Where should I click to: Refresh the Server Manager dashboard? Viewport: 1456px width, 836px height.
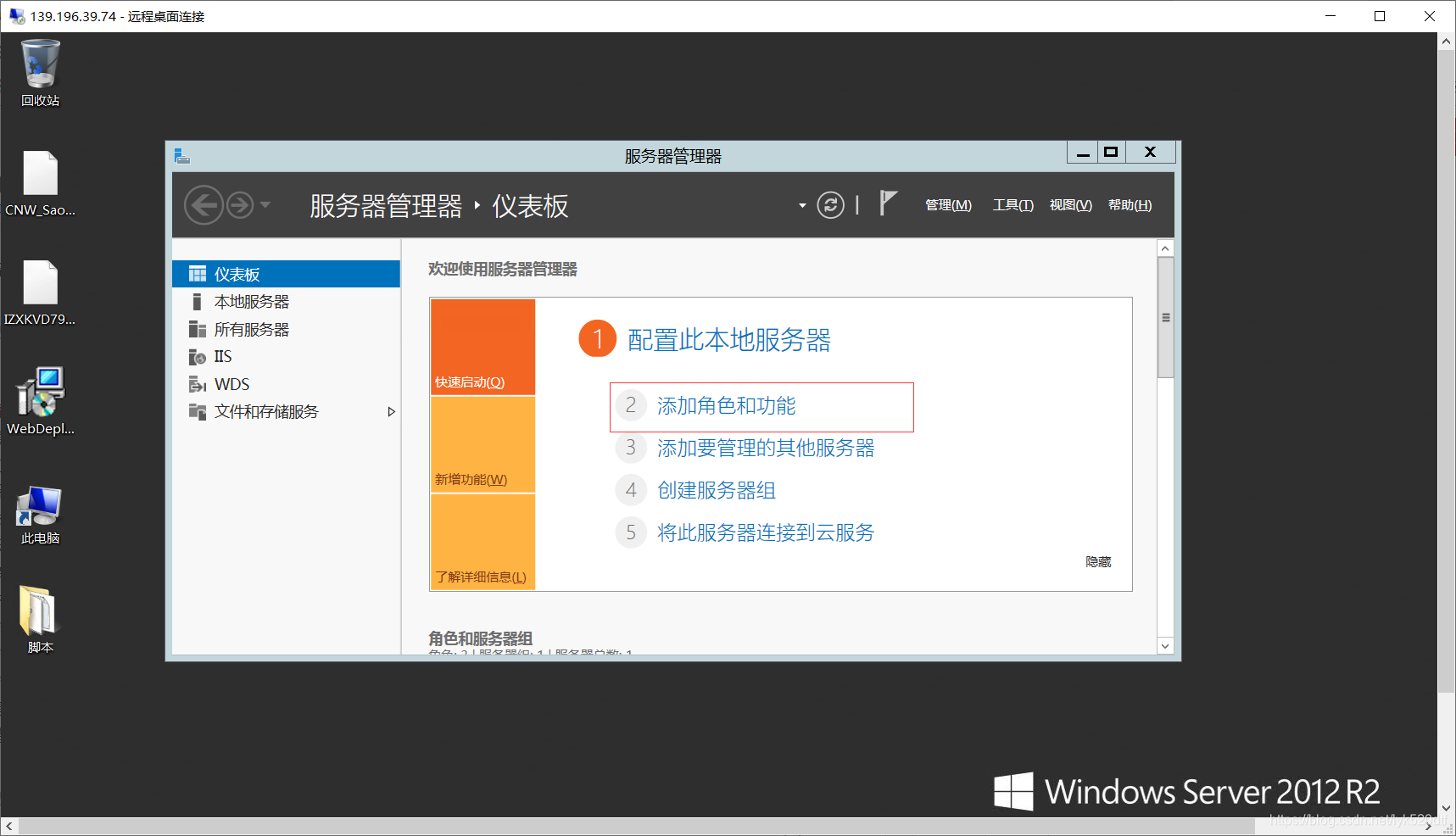pos(830,205)
